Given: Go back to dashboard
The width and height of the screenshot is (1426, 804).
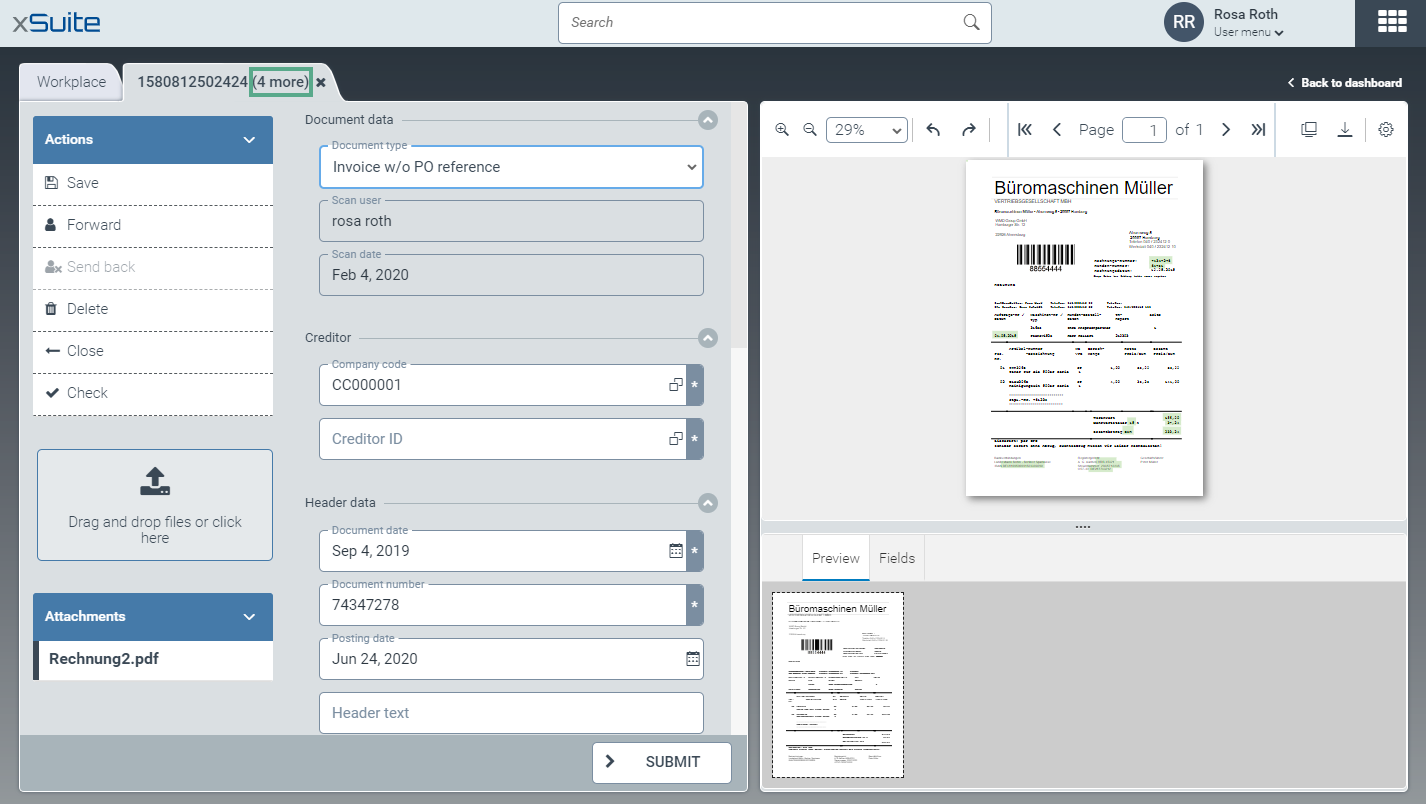Looking at the screenshot, I should click(1344, 83).
